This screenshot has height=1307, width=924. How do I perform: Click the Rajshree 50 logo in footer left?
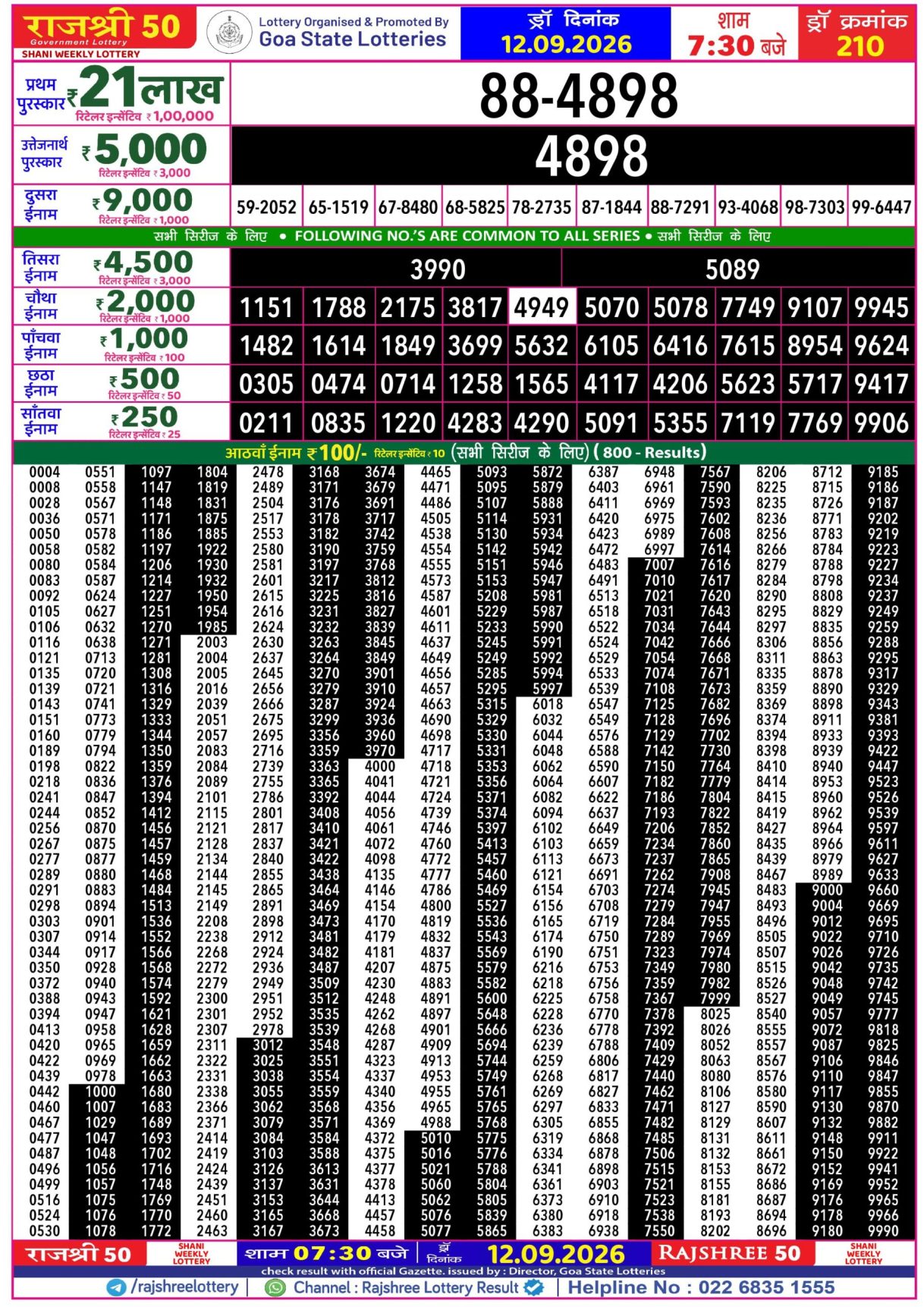click(79, 1253)
